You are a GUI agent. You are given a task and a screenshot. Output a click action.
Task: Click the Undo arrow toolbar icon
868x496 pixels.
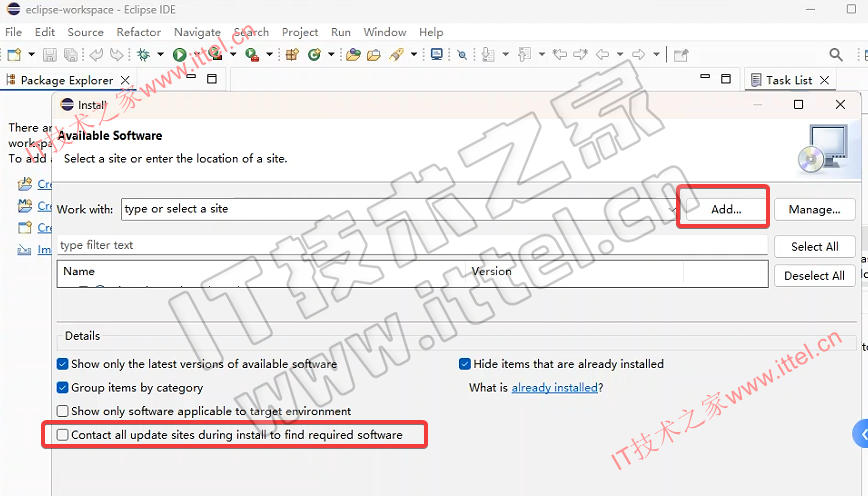[96, 54]
